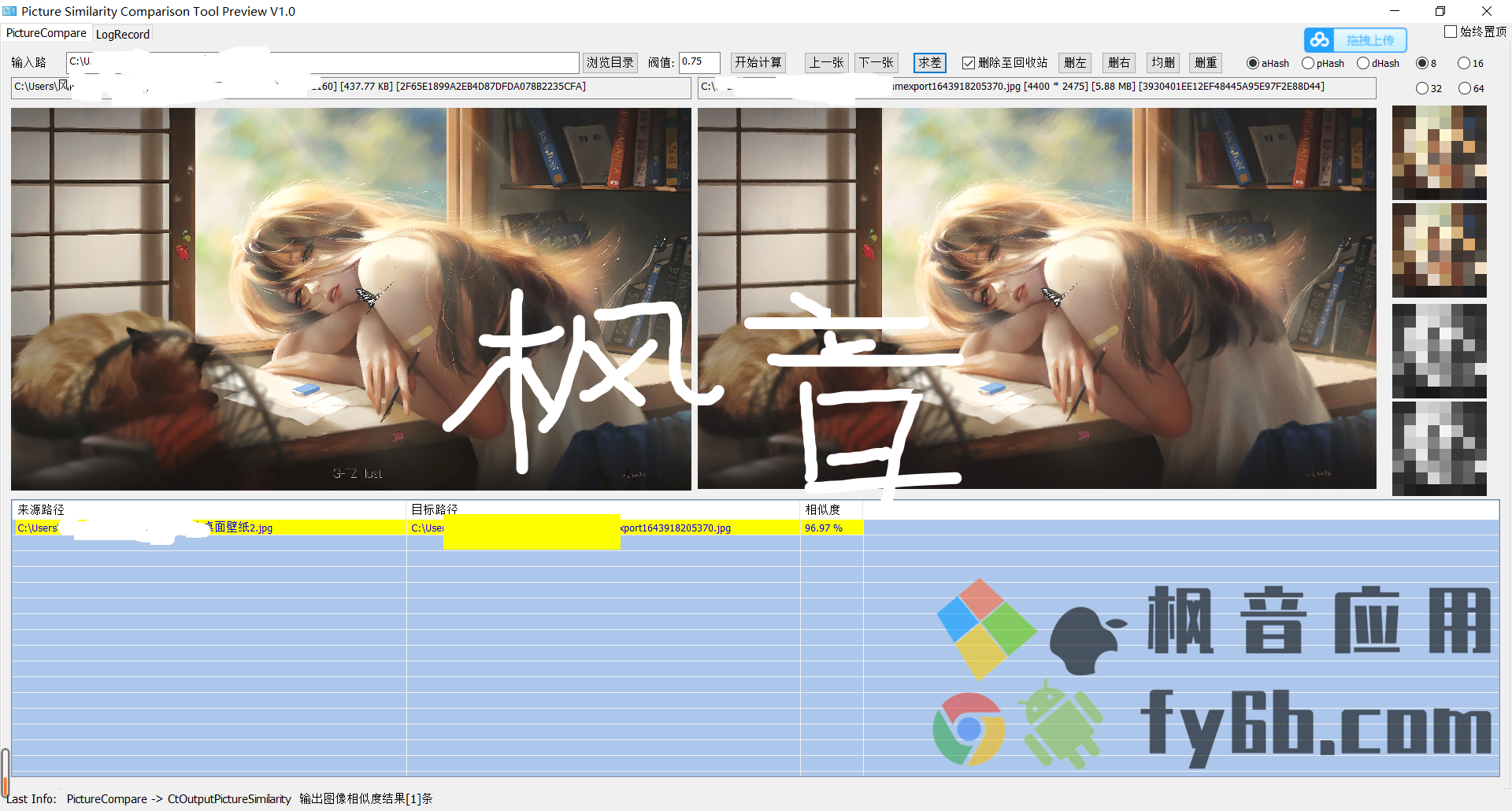Switch to the PictureCompare tab
Screen dimensions: 1512x811
coord(46,33)
